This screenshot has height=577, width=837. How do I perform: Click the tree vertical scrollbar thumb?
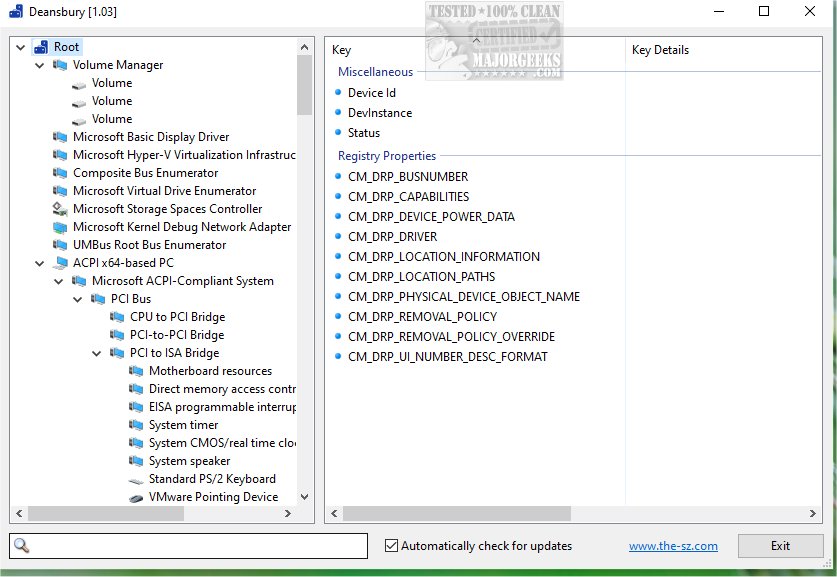point(305,85)
